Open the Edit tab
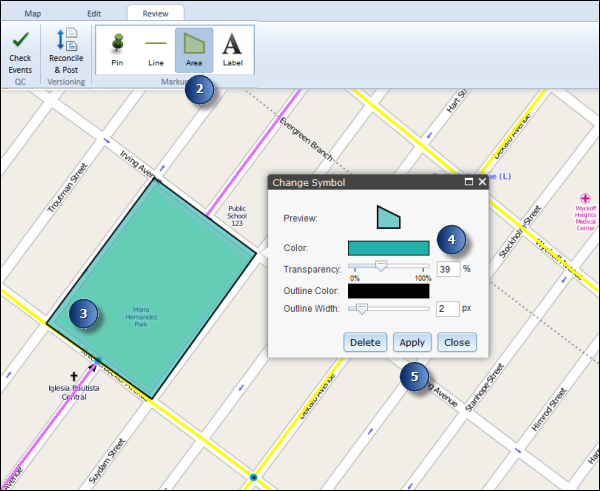 (x=93, y=14)
